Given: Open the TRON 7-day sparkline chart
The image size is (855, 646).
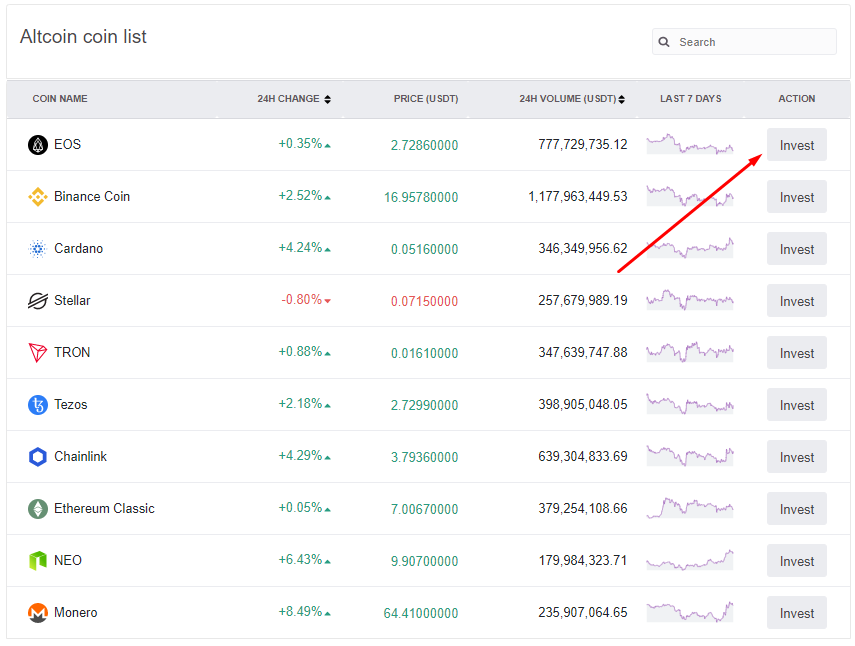Looking at the screenshot, I should coord(690,352).
